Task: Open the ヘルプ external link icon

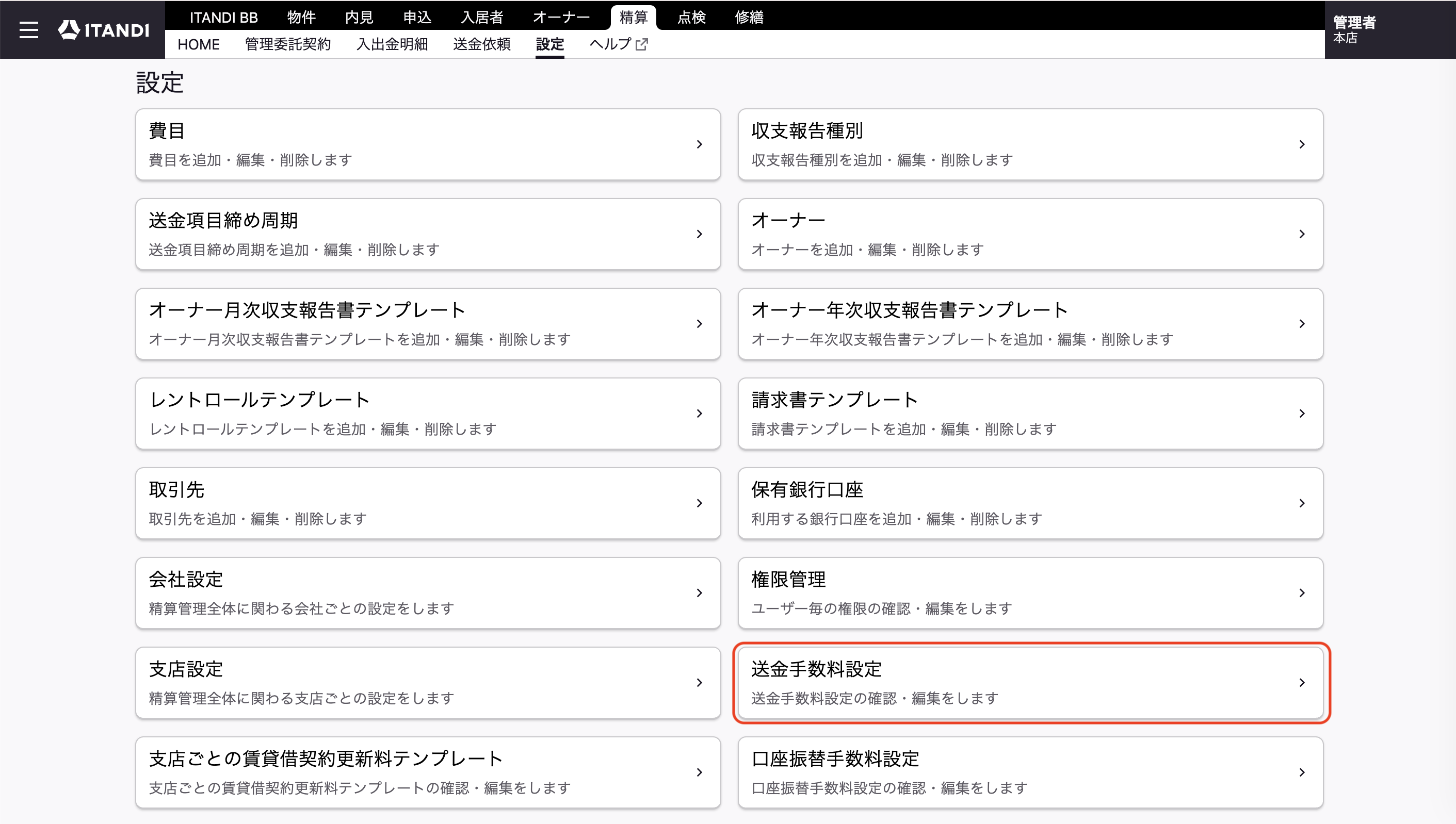Action: (x=641, y=44)
